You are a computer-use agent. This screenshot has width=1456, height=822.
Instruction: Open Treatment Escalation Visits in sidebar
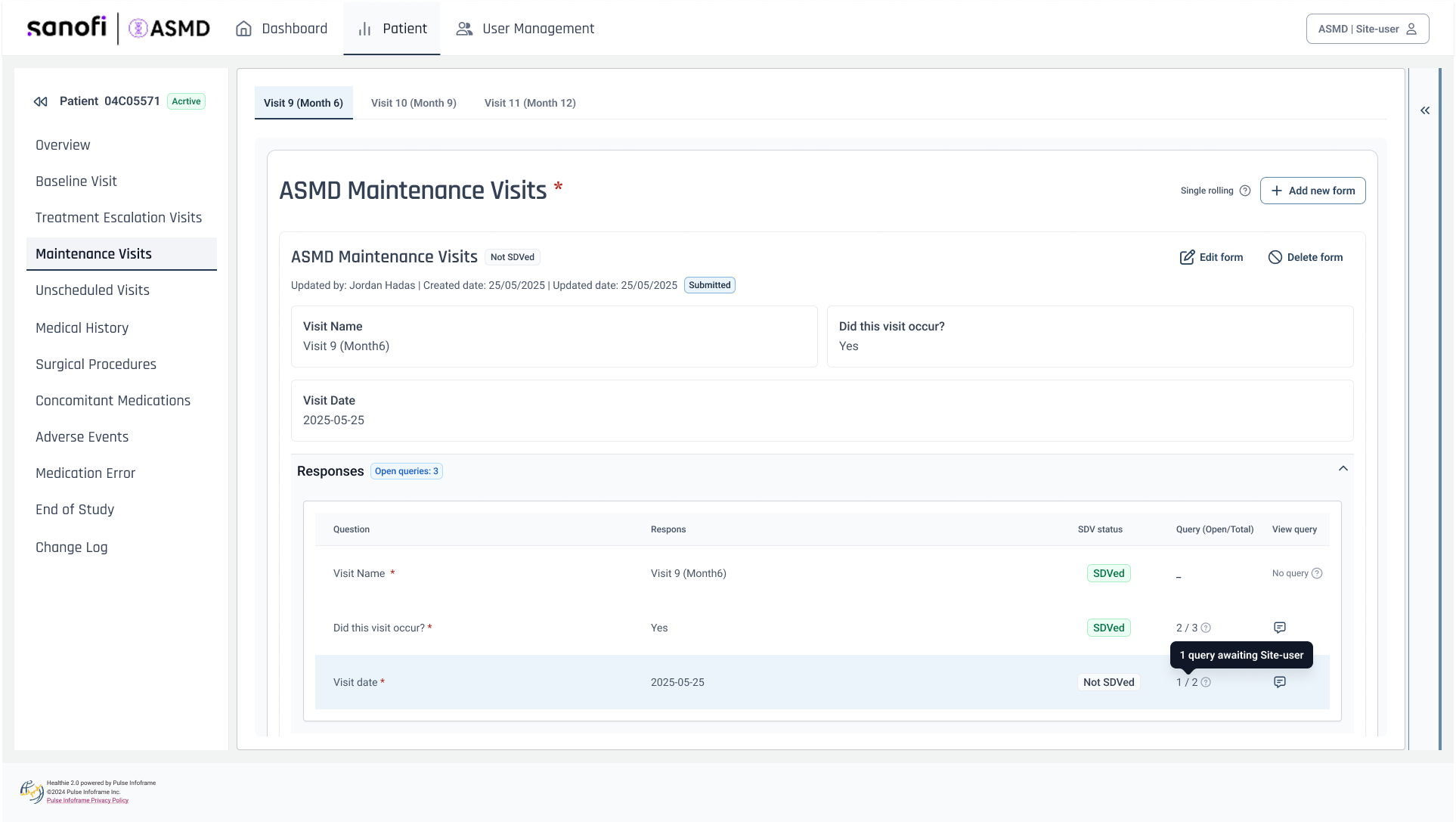tap(119, 218)
